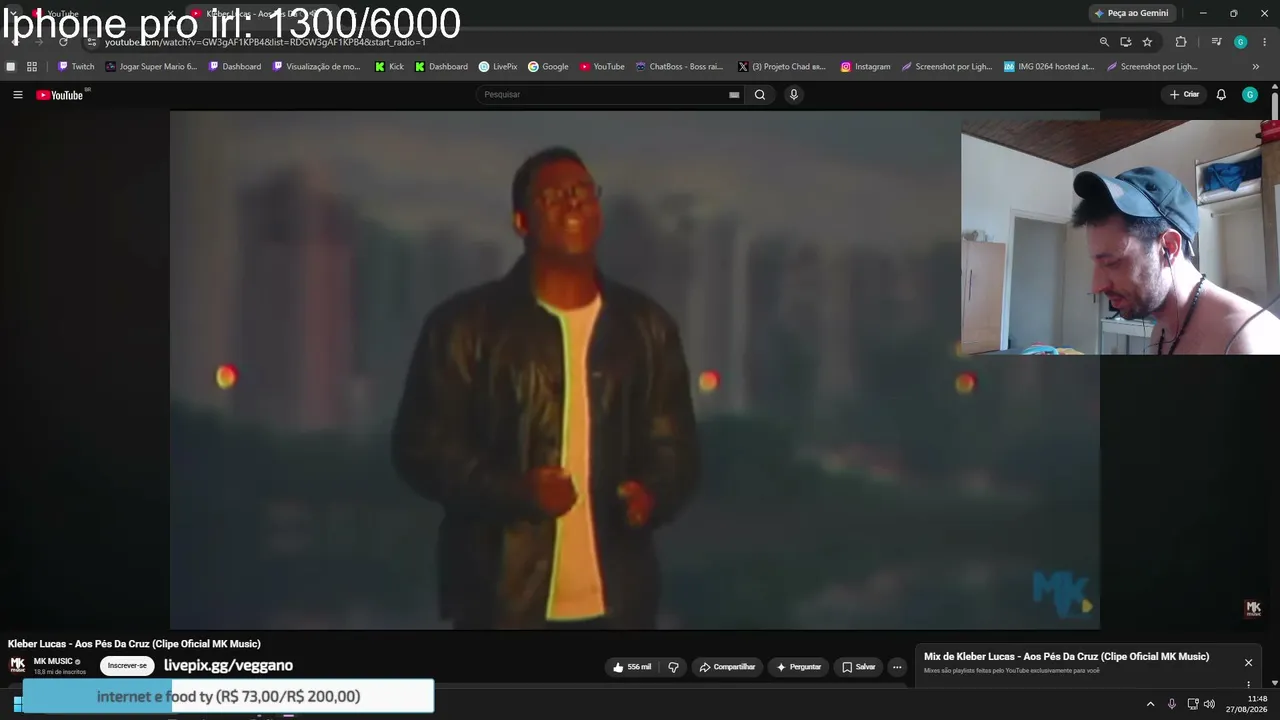Image resolution: width=1280 pixels, height=720 pixels.
Task: Open the YouTube bookmark in bookmarks bar
Action: 602,67
